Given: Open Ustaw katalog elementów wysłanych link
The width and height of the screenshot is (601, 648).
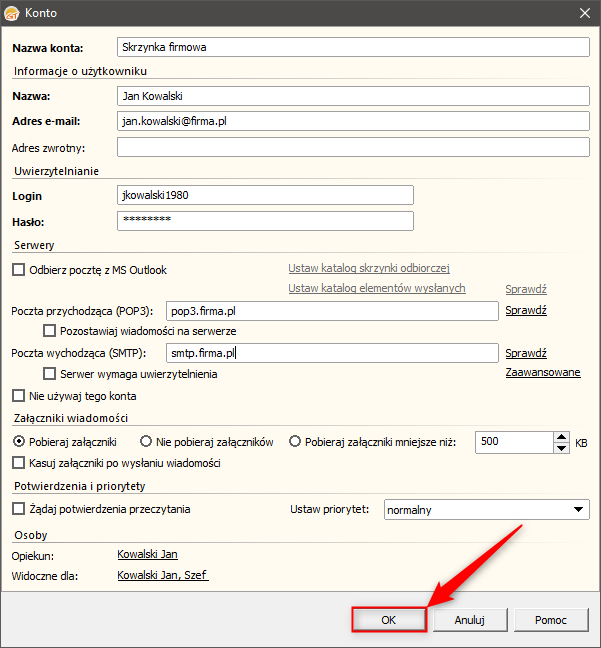Looking at the screenshot, I should pyautogui.click(x=377, y=288).
